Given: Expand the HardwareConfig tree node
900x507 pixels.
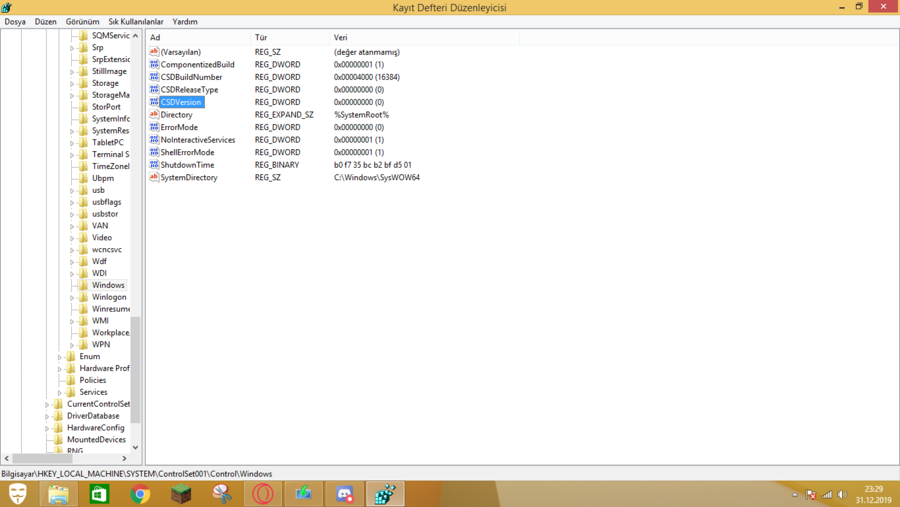Looking at the screenshot, I should [x=46, y=428].
